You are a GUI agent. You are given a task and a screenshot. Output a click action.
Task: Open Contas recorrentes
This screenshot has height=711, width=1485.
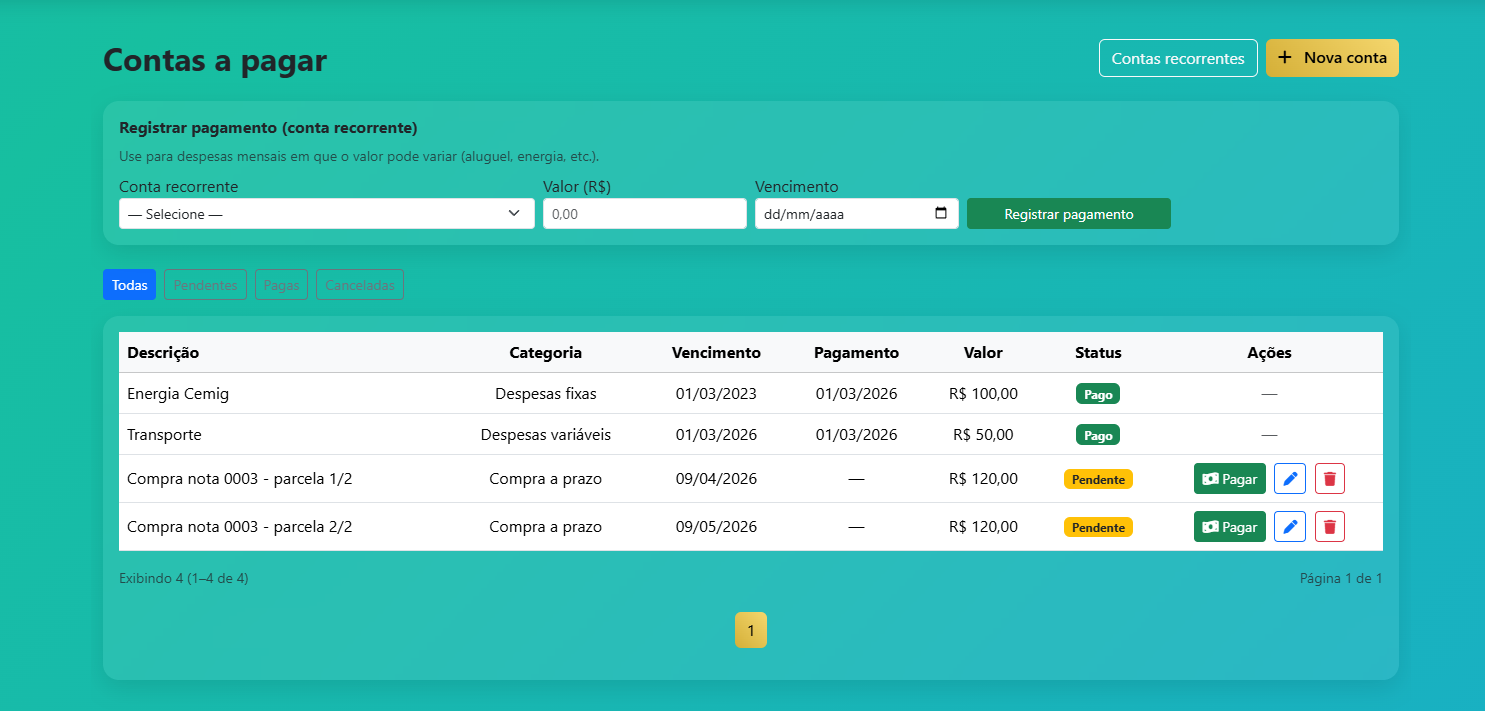(x=1178, y=58)
